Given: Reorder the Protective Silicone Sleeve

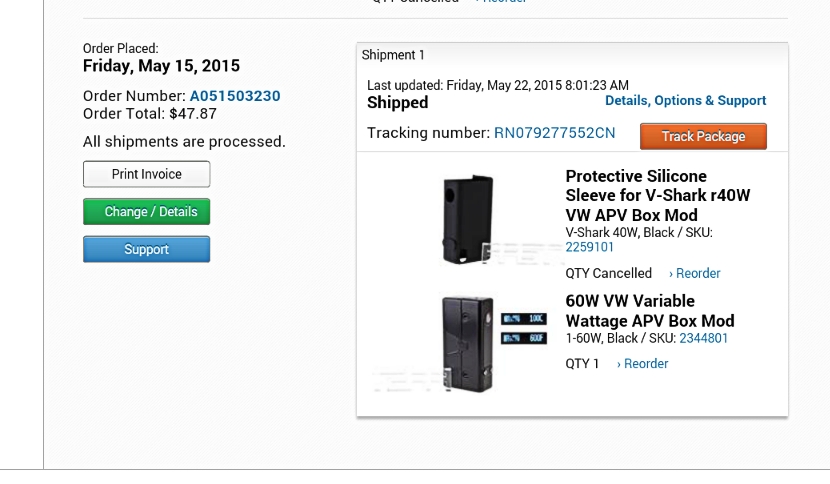Looking at the screenshot, I should click(695, 273).
